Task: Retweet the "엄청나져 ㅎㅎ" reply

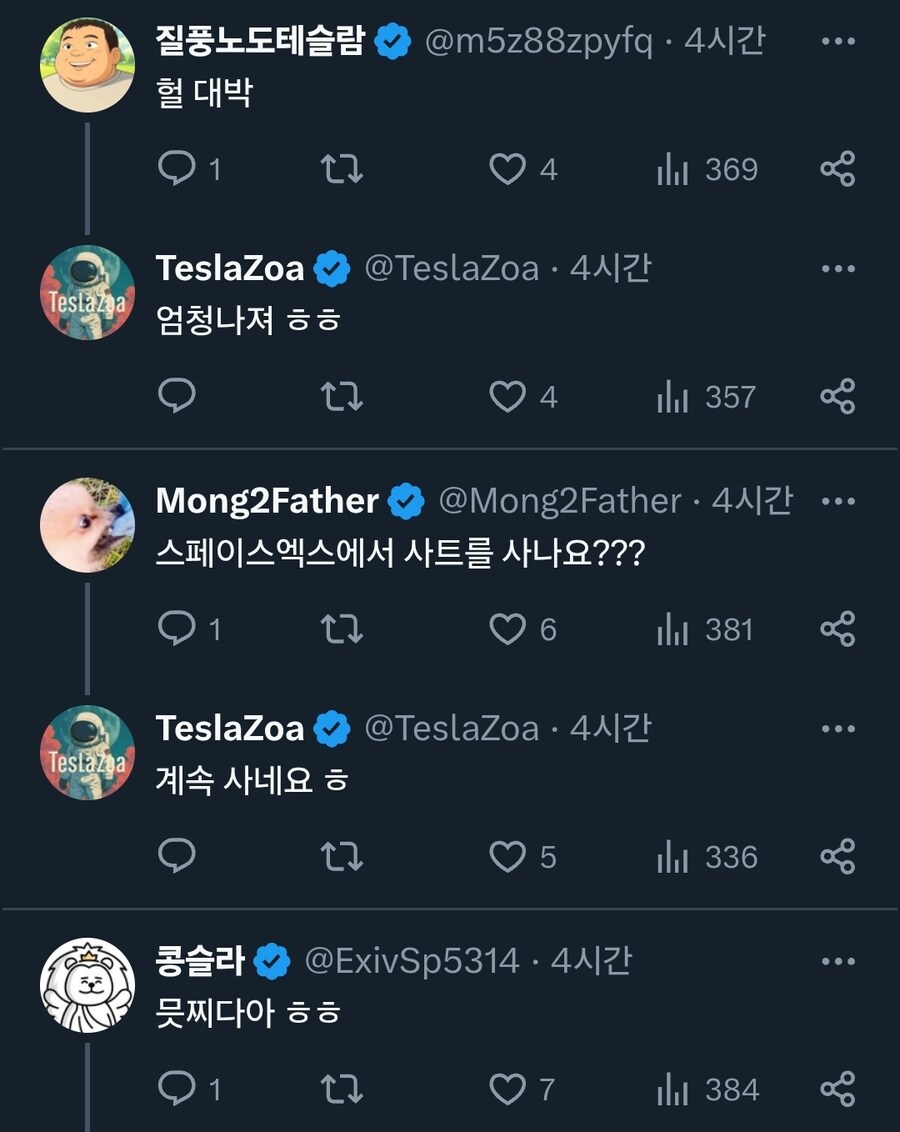Action: point(342,397)
